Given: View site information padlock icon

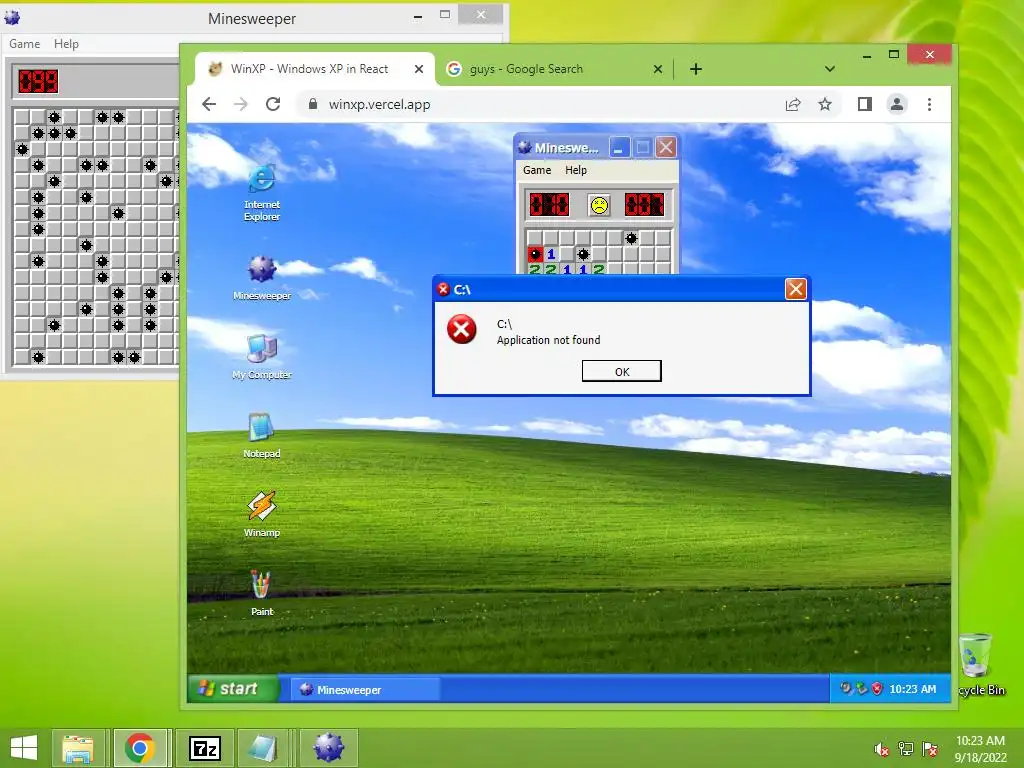Looking at the screenshot, I should (313, 104).
